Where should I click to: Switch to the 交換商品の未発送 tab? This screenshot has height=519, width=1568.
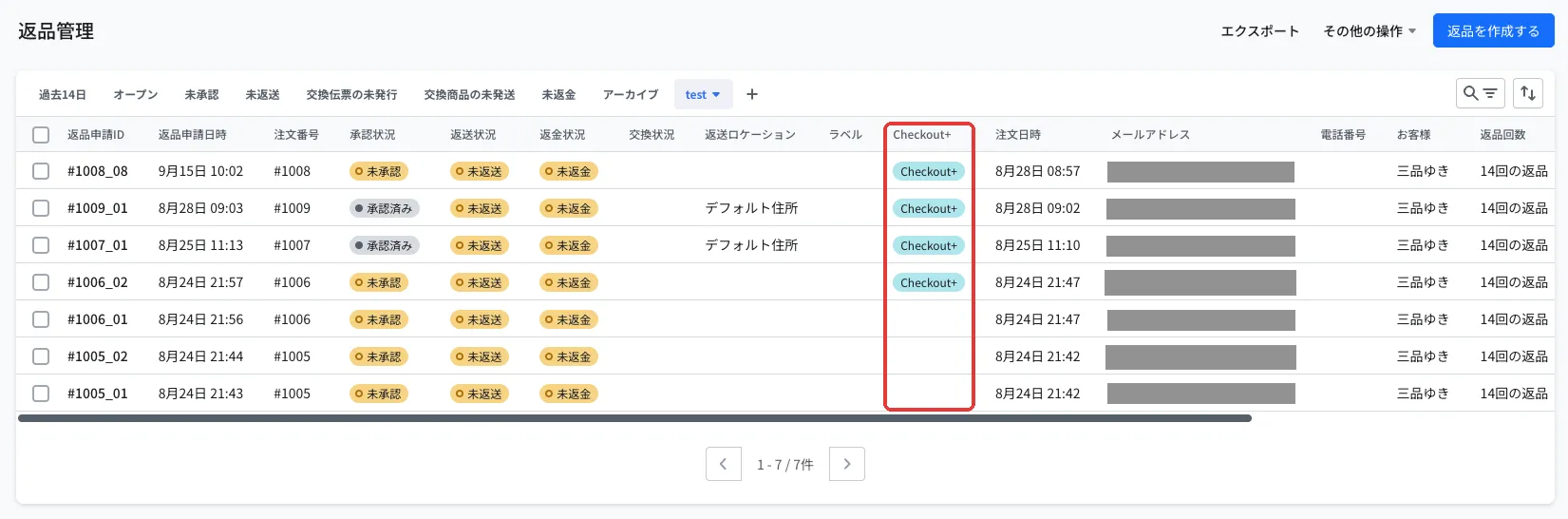click(469, 95)
